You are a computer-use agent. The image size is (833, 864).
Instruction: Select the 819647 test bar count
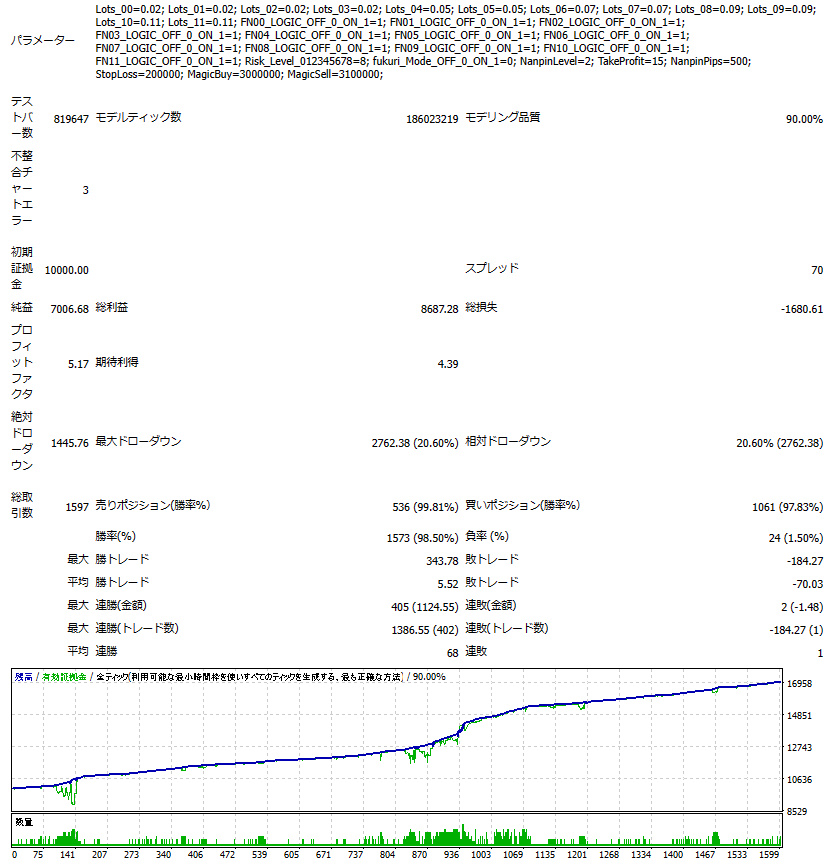pos(71,119)
